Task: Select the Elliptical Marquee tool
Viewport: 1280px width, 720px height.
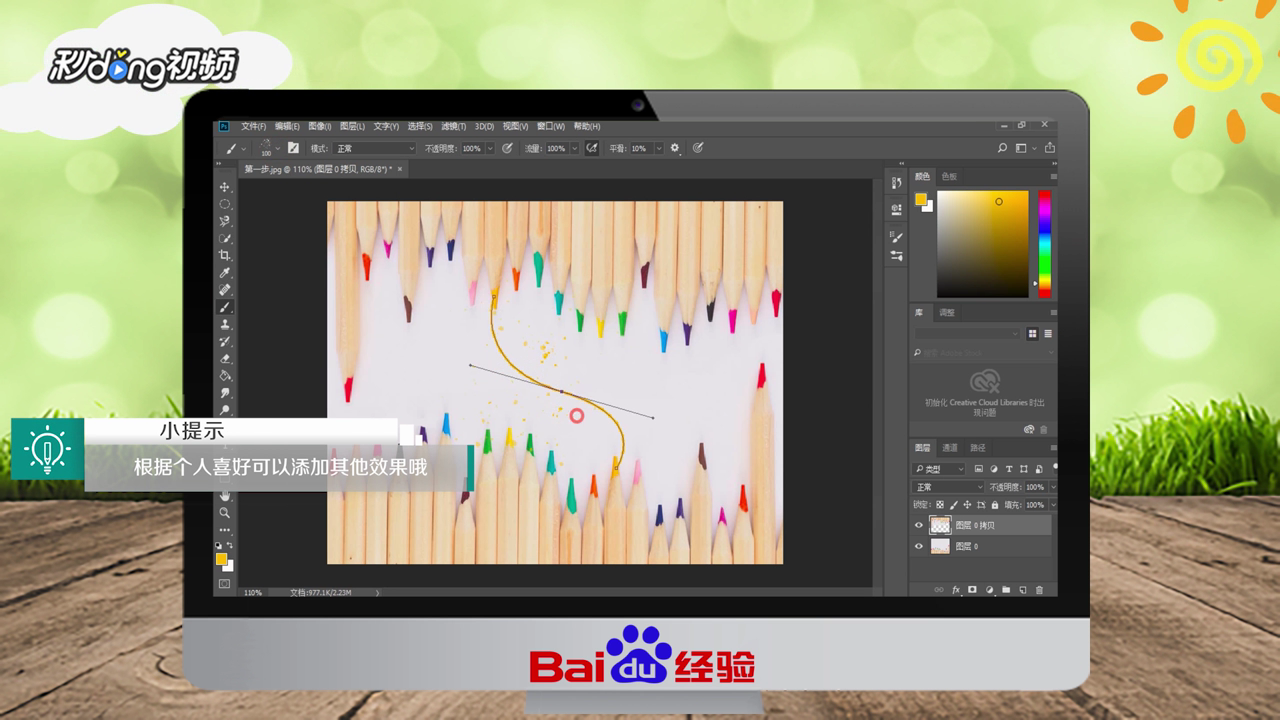Action: point(225,204)
